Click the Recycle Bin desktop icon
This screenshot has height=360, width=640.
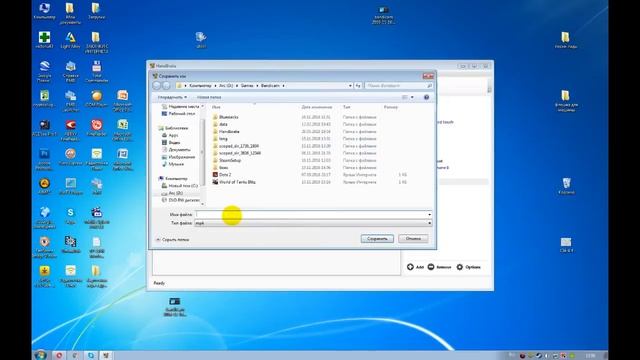pyautogui.click(x=566, y=186)
